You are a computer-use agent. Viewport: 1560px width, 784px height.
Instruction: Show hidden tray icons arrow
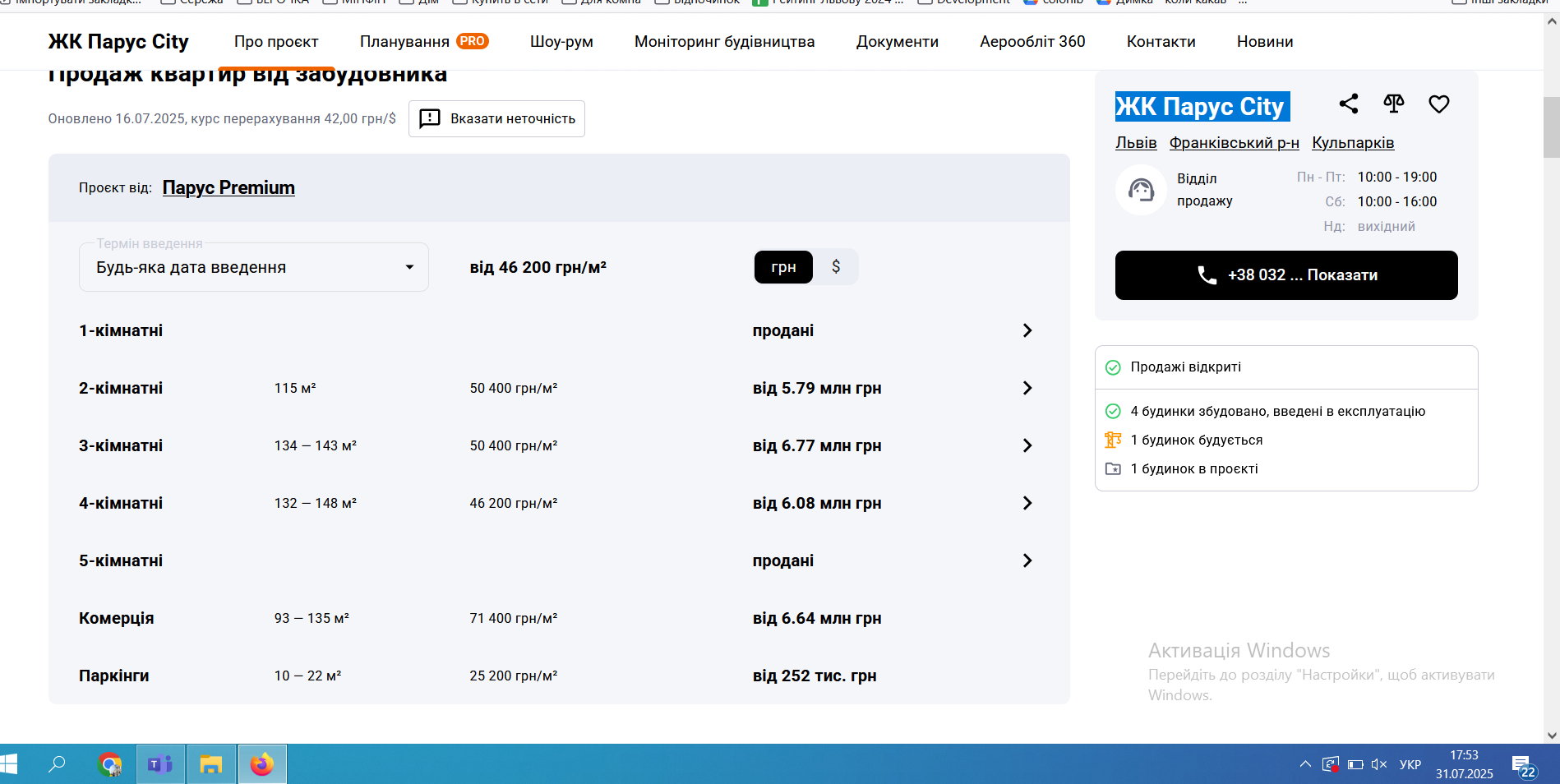pos(1305,764)
